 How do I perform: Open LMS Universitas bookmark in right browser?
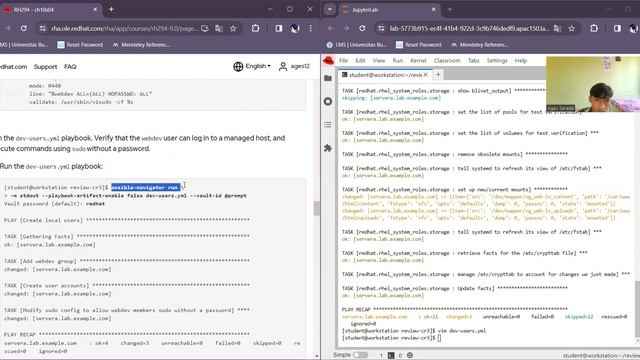(x=356, y=44)
